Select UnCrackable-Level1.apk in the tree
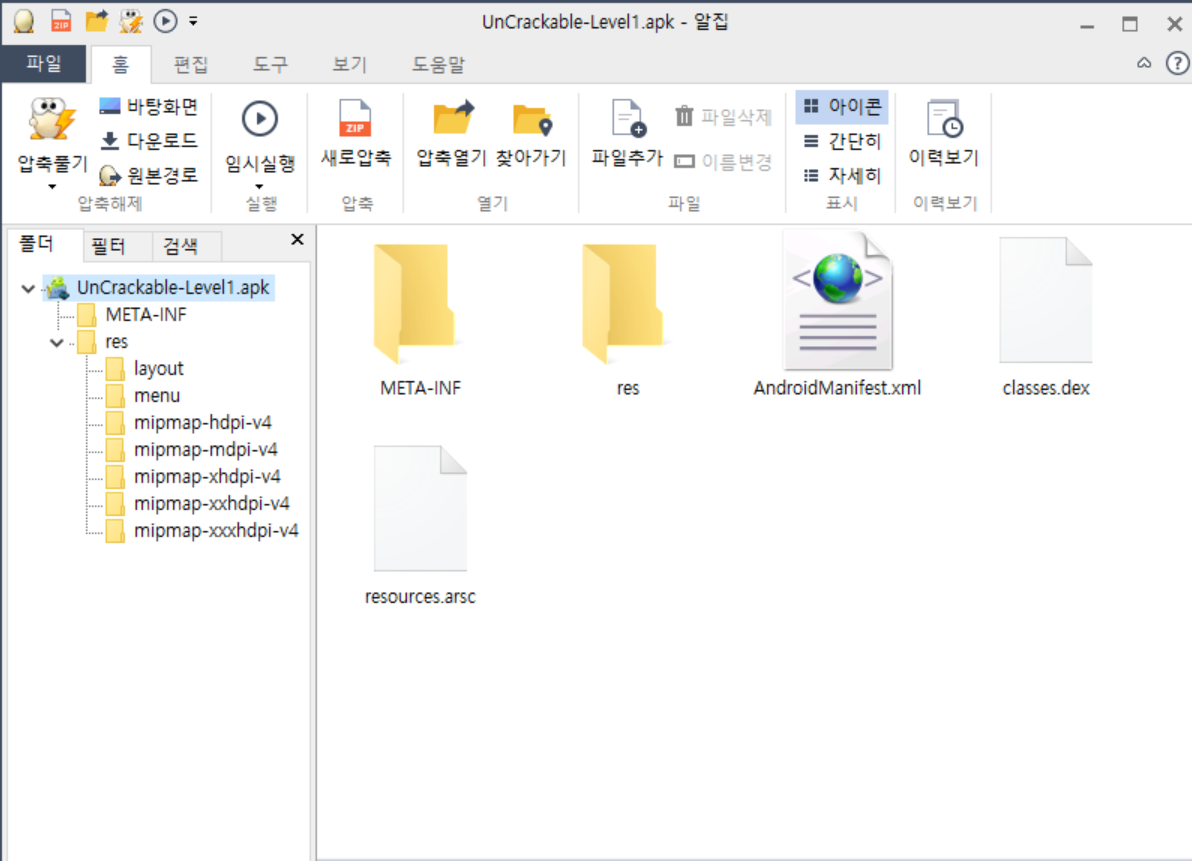This screenshot has width=1192, height=861. click(x=173, y=287)
